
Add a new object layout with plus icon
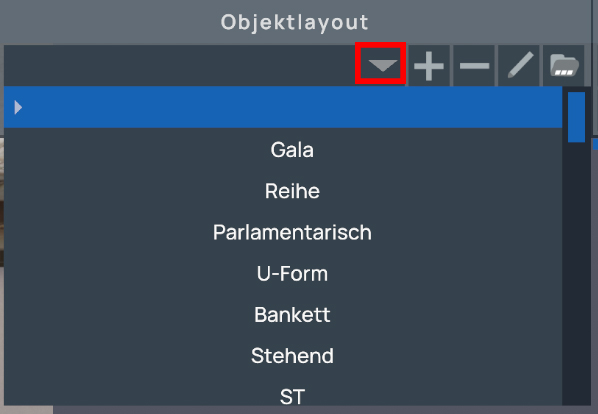coord(429,66)
